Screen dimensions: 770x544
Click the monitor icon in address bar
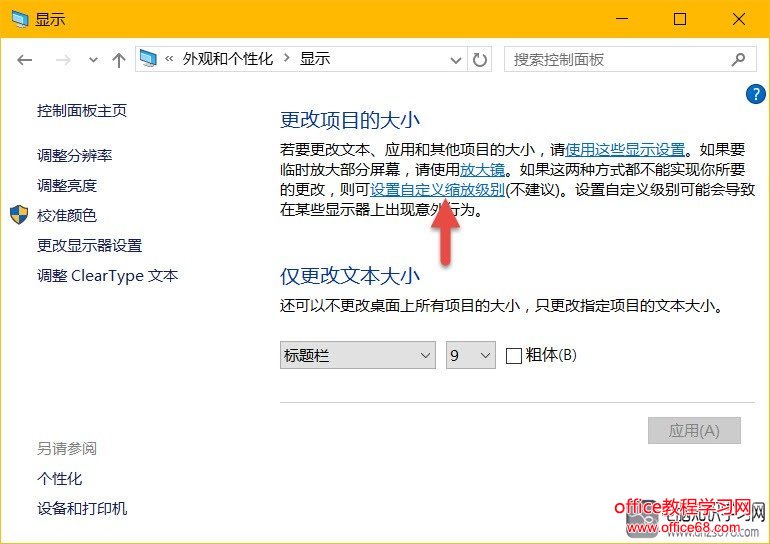point(148,59)
